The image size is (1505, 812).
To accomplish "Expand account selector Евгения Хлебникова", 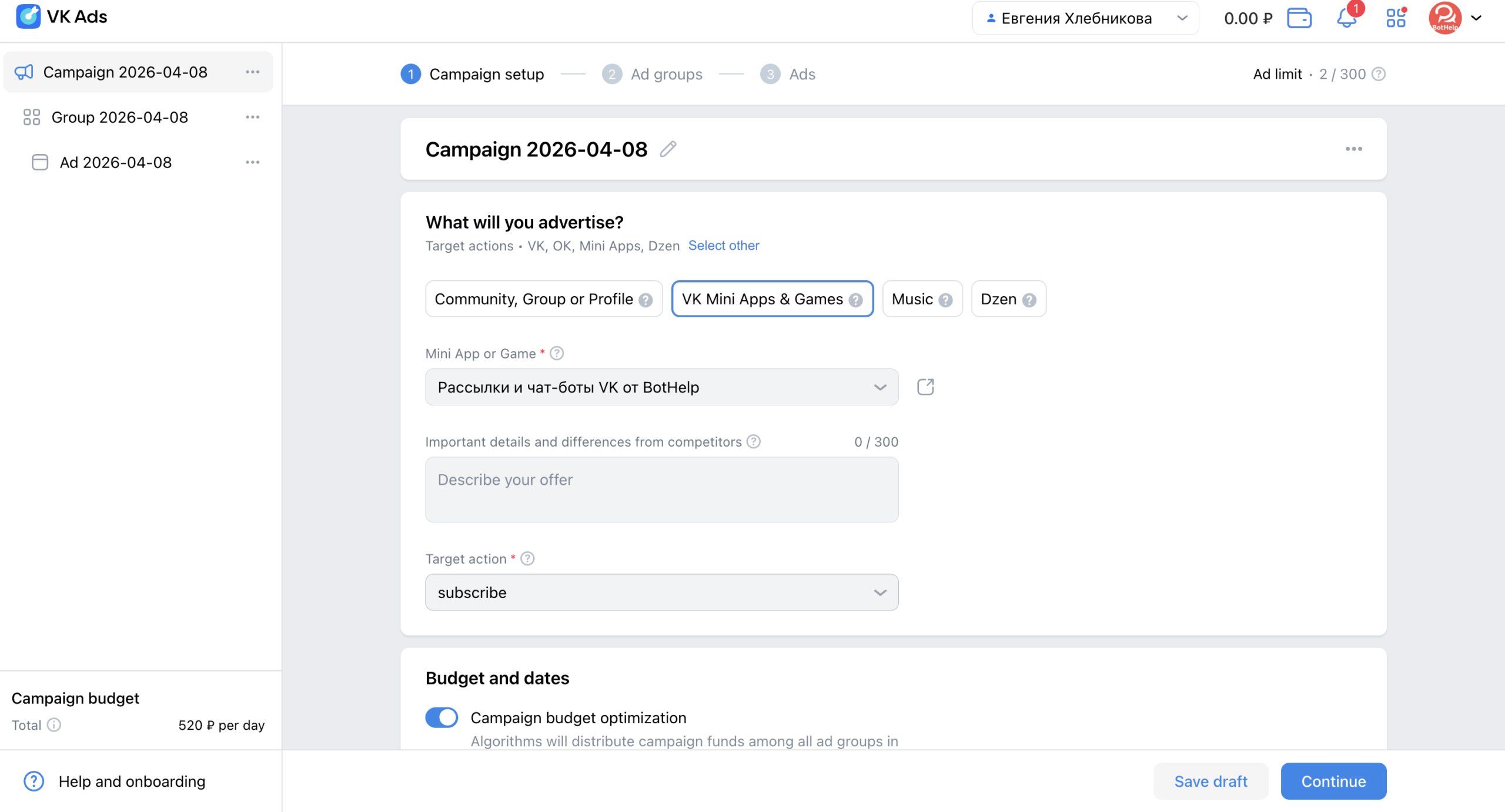I will click(1085, 18).
